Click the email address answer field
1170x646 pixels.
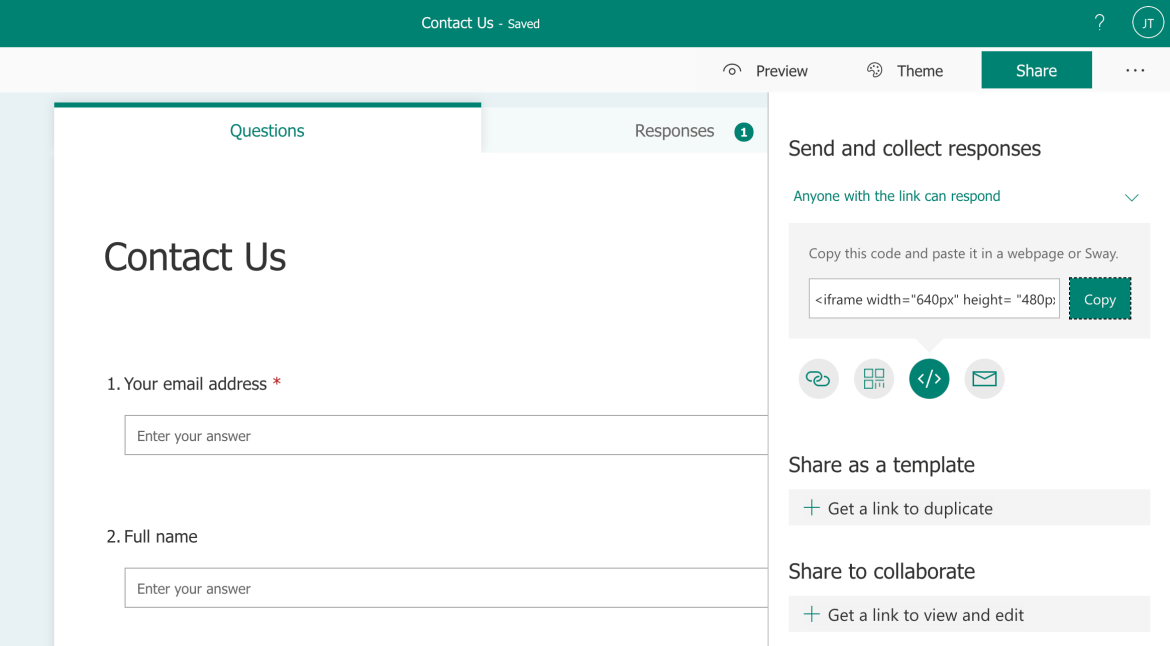point(445,436)
